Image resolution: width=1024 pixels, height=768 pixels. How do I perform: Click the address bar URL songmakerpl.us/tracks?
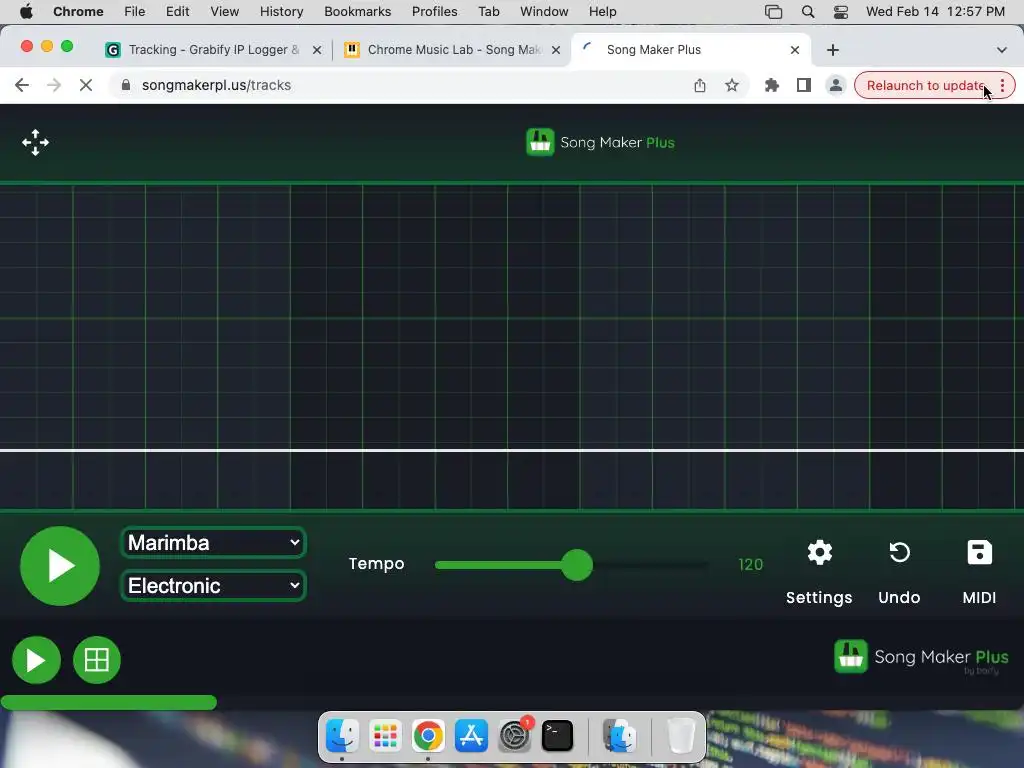pos(216,85)
